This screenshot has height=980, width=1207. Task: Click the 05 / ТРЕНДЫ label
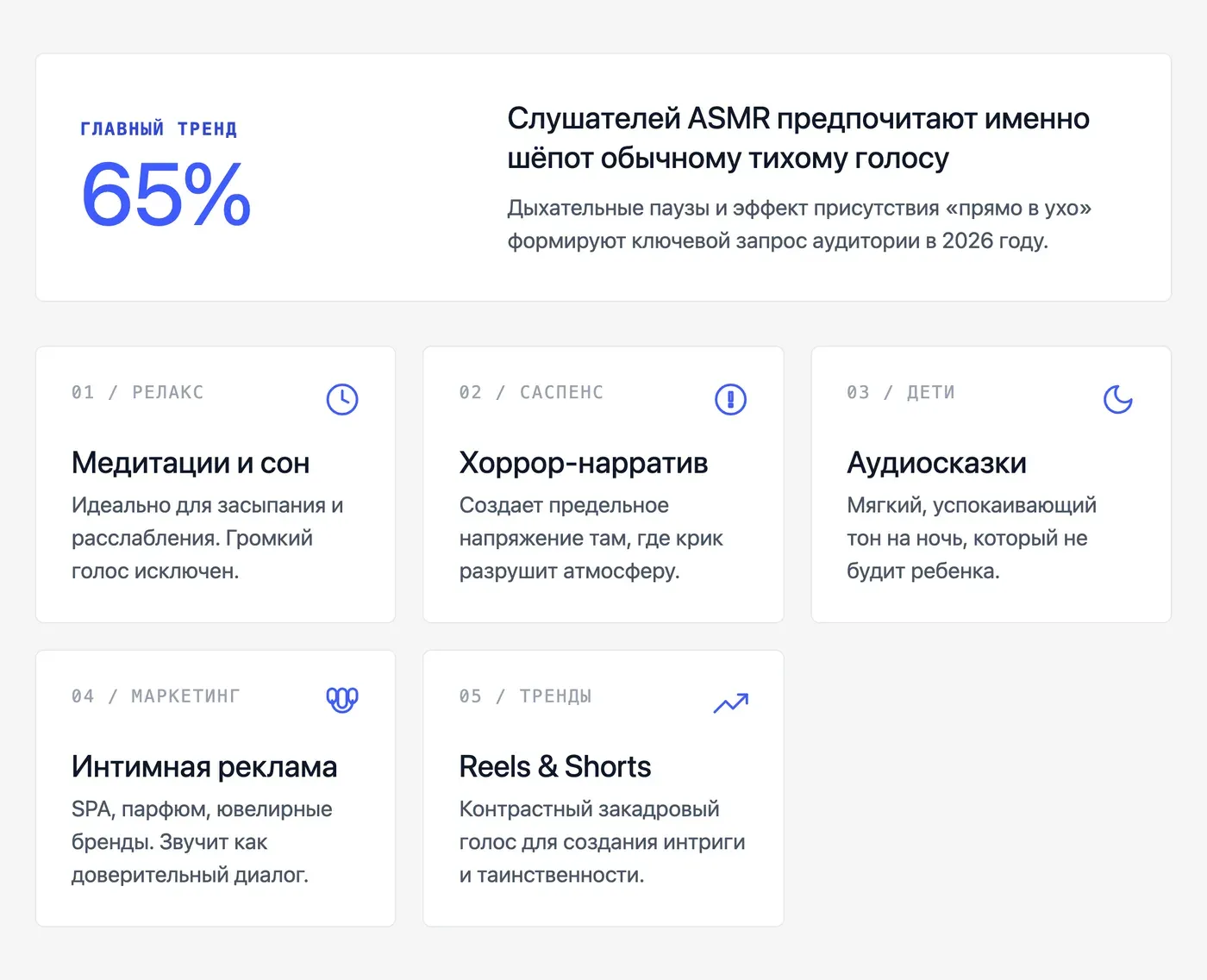(525, 696)
